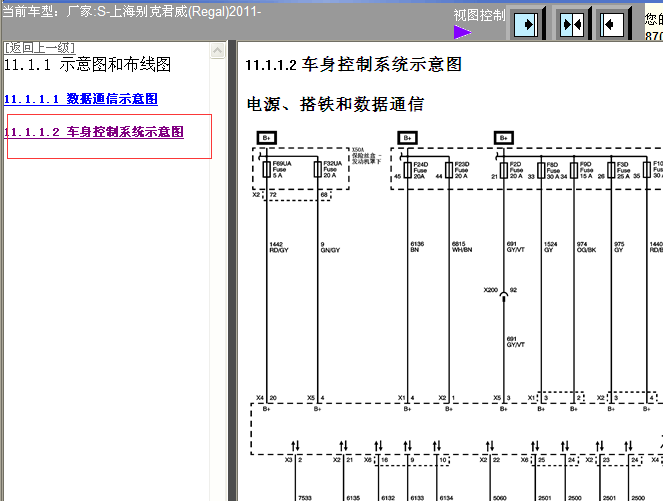Screen dimensions: 663x501
Task: Click wire label 6136 BN
Action: (x=417, y=247)
